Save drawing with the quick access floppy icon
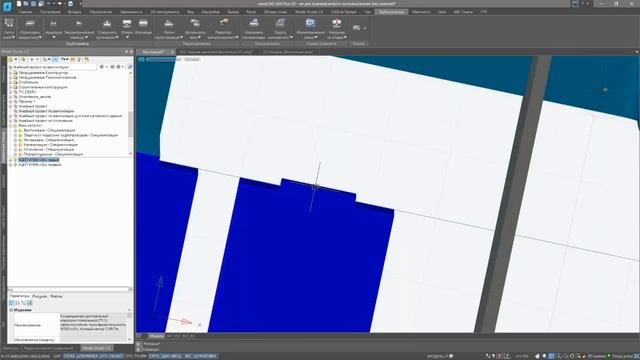 click(33, 3)
